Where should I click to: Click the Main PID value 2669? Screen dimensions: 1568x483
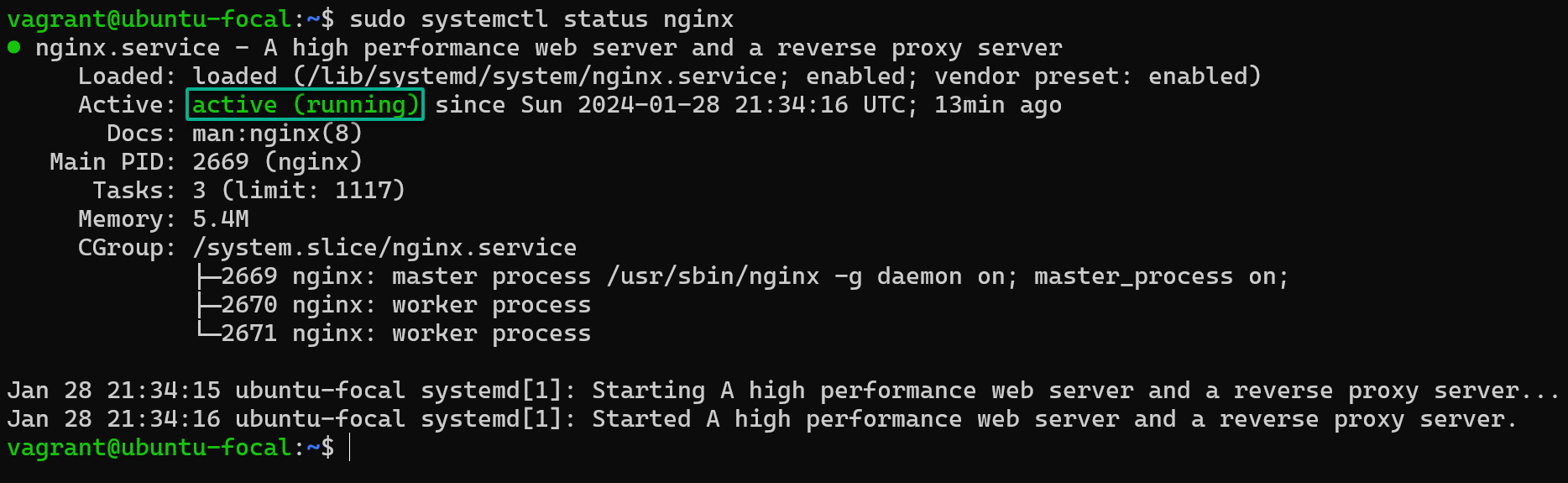point(220,161)
